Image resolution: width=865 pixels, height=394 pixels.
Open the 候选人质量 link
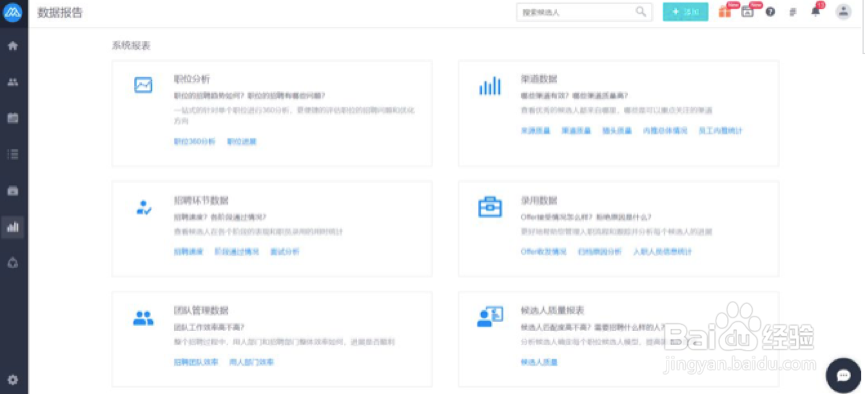540,363
